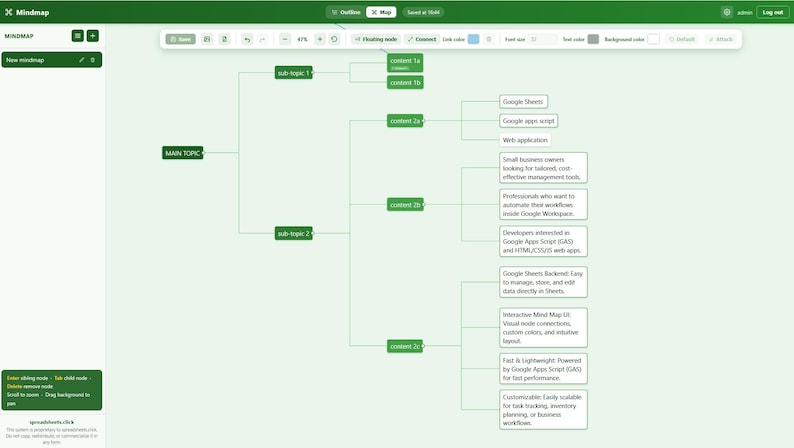794x448 pixels.
Task: Collapse content 2a using its connector dot
Action: (424, 121)
